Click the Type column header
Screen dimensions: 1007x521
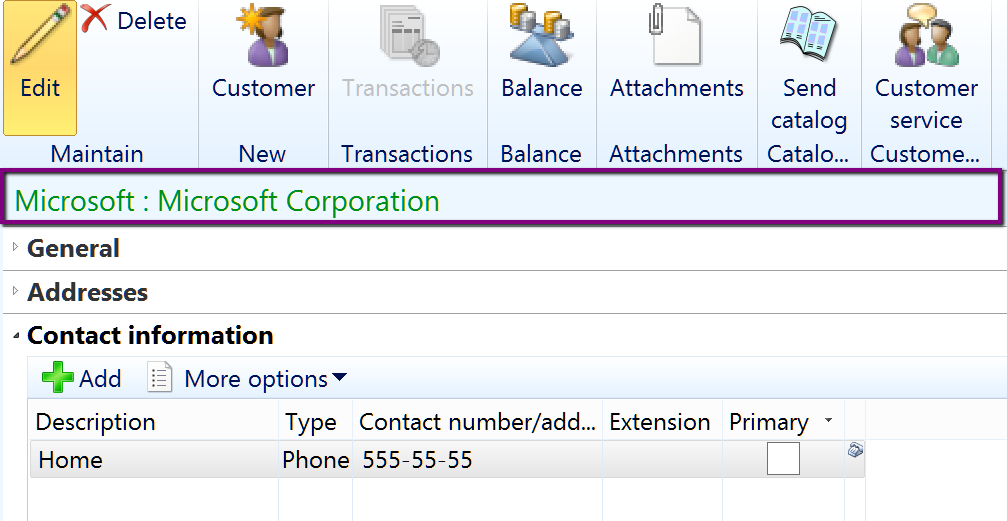(311, 422)
